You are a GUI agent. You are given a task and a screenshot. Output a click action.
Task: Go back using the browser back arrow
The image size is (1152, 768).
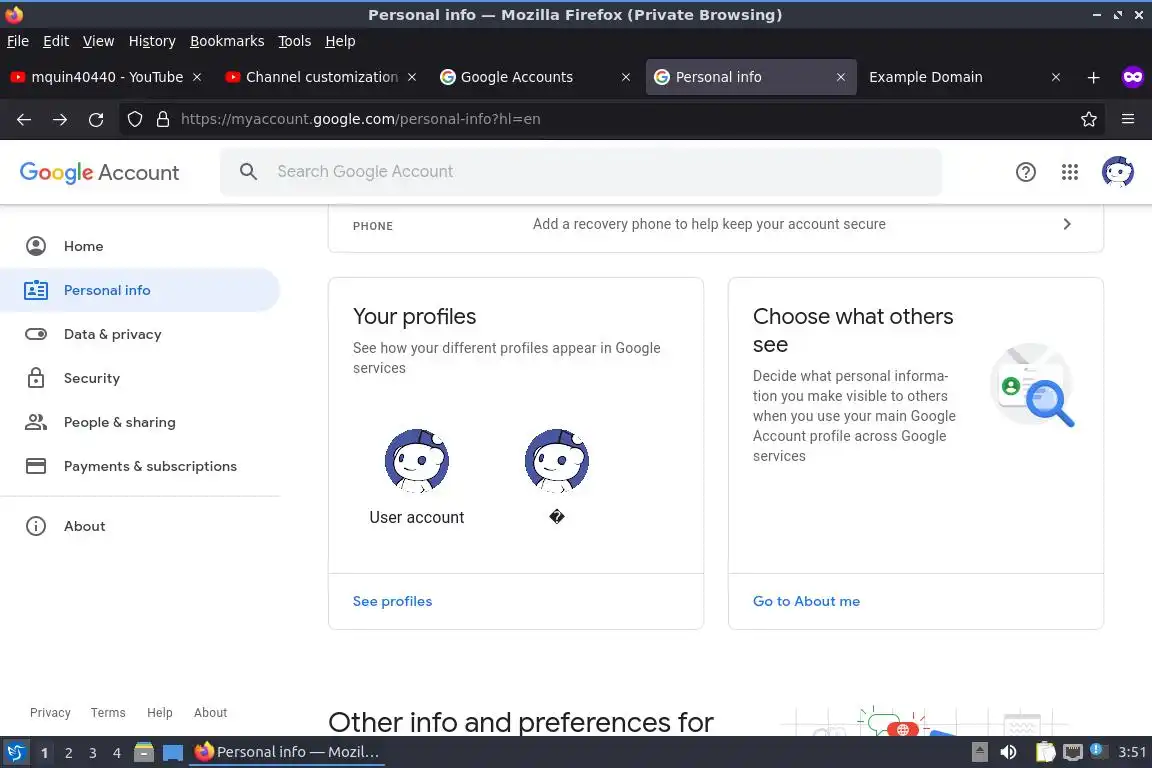click(24, 119)
